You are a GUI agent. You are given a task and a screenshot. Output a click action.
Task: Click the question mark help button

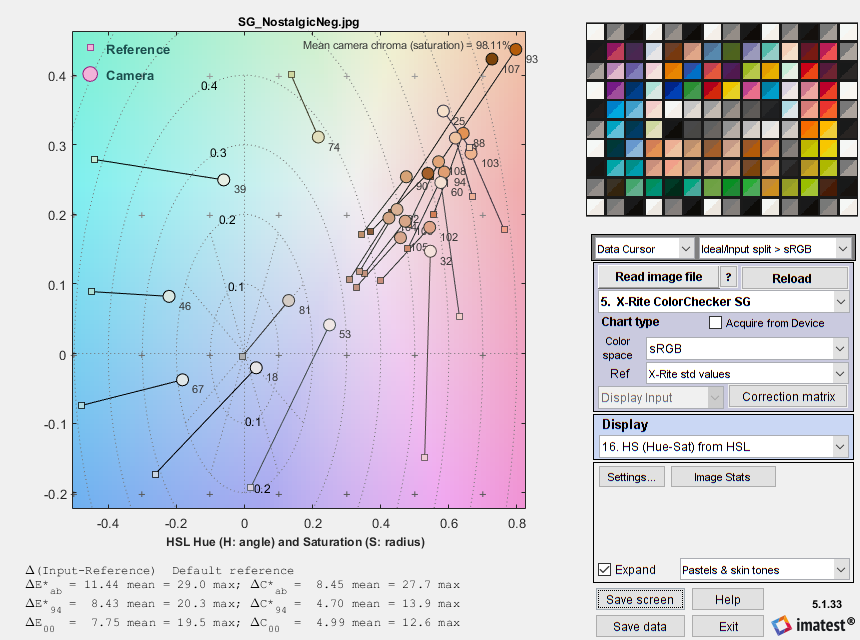coord(729,277)
